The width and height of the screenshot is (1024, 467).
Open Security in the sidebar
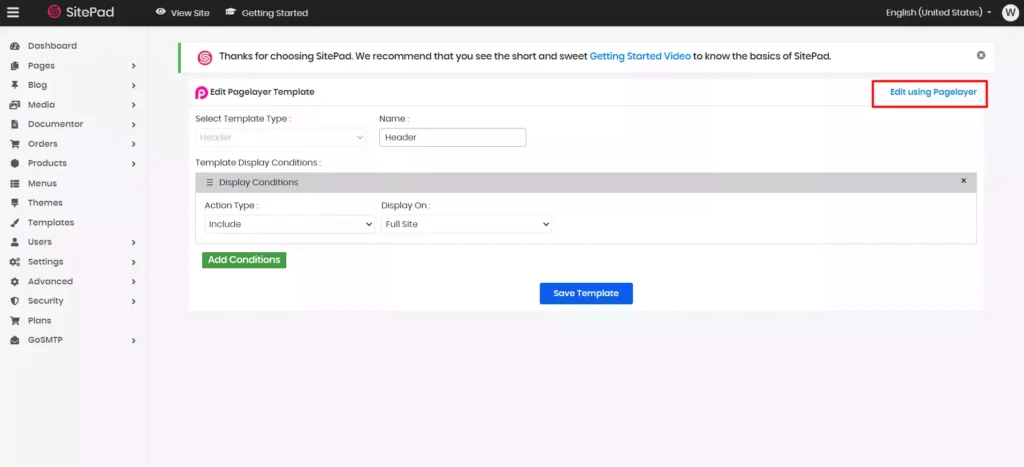(x=46, y=301)
